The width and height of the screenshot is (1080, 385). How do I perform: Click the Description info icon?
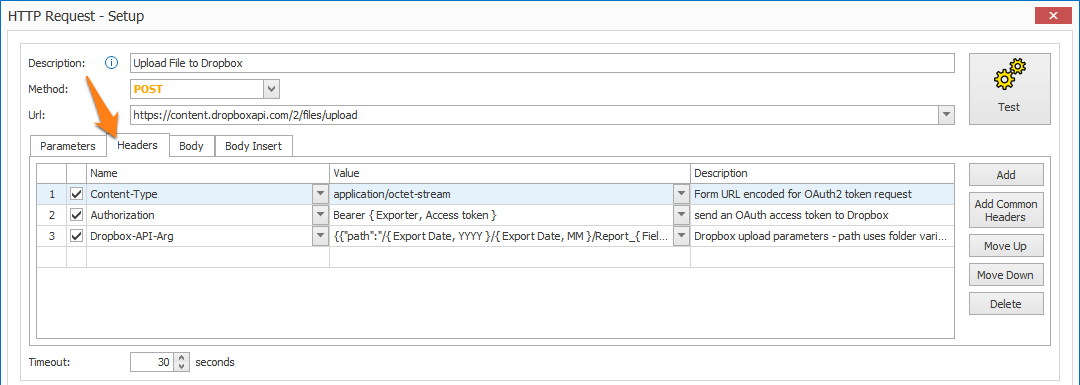(x=112, y=63)
